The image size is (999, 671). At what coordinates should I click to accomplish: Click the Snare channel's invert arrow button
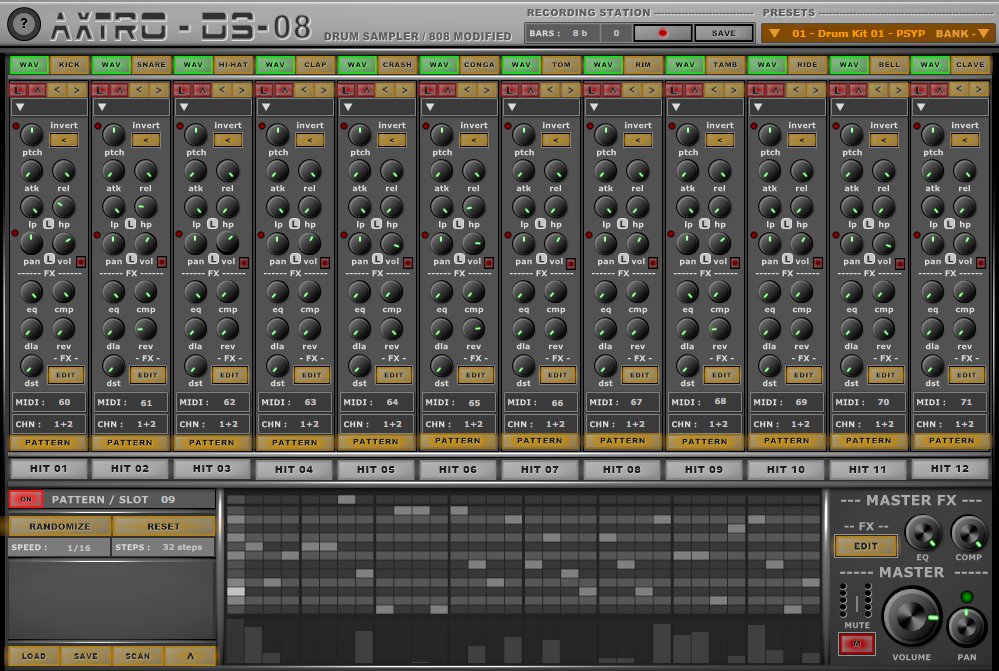pyautogui.click(x=146, y=140)
